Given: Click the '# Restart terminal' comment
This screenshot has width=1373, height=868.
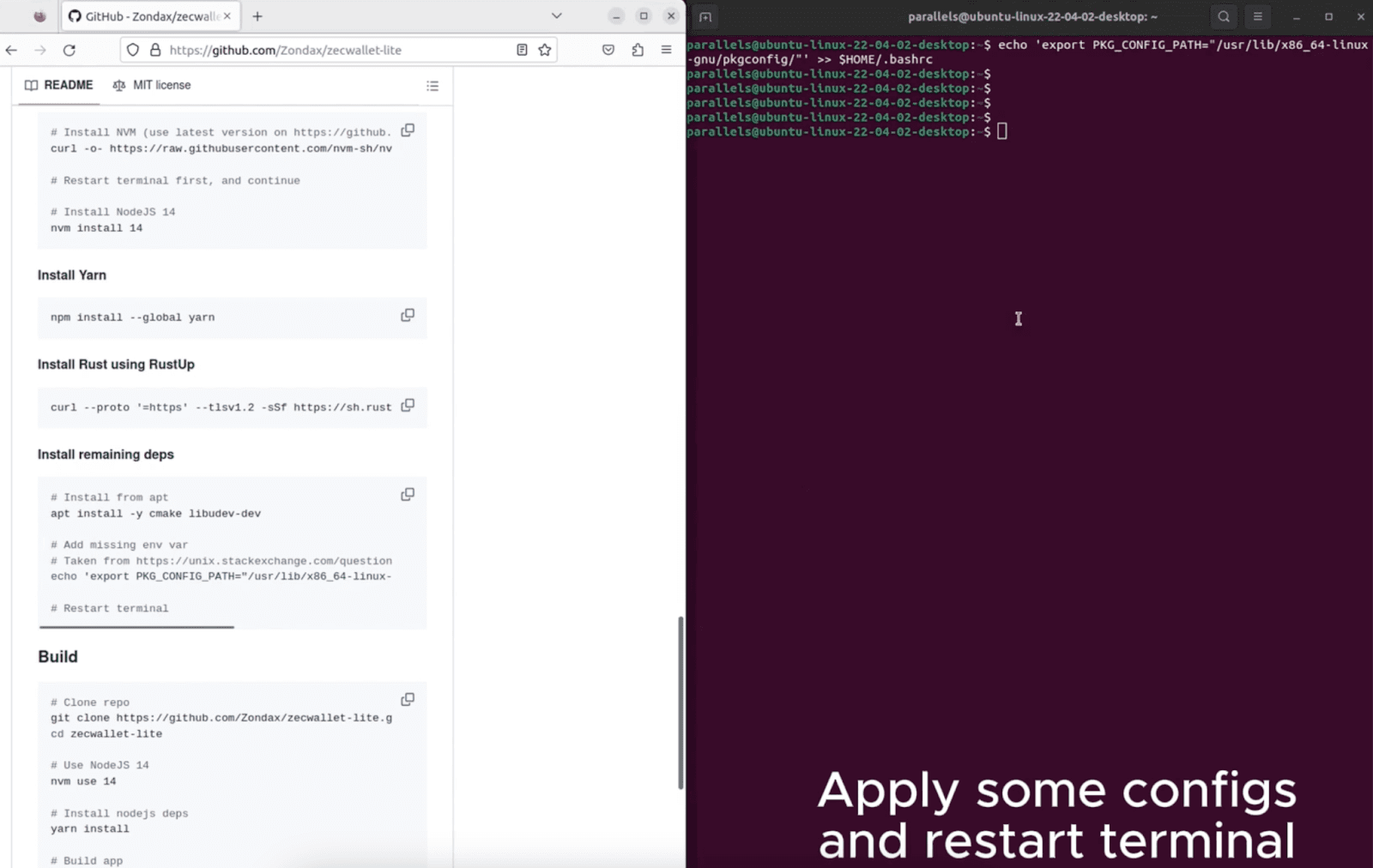Looking at the screenshot, I should [x=110, y=608].
